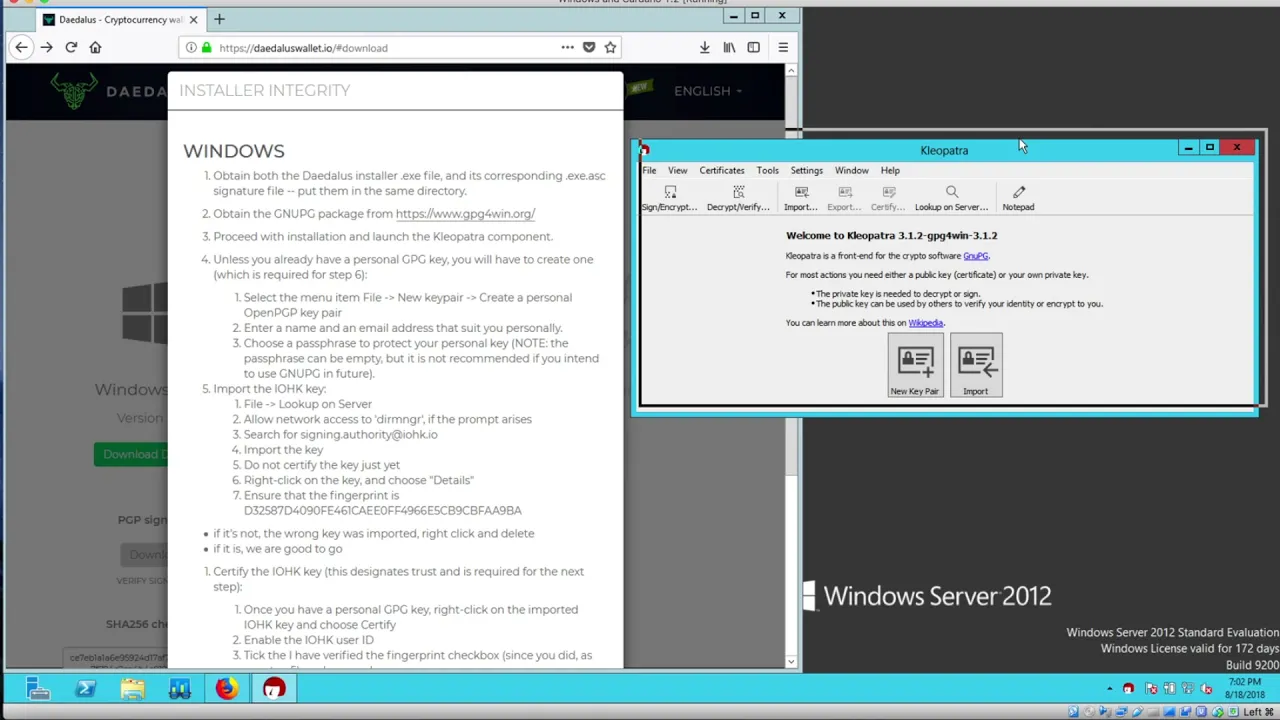Open page actions three-dot menu in Firefox

(x=567, y=47)
